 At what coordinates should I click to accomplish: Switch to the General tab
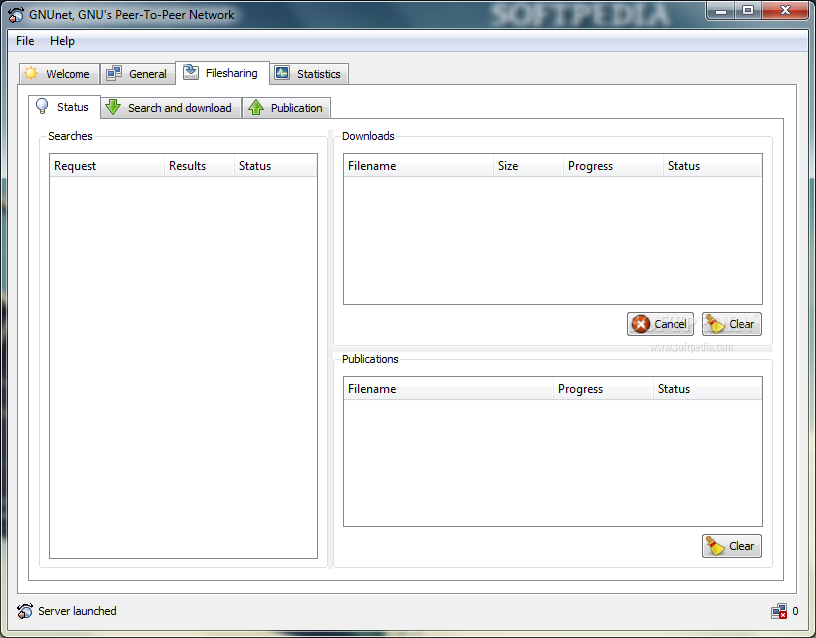(x=137, y=73)
